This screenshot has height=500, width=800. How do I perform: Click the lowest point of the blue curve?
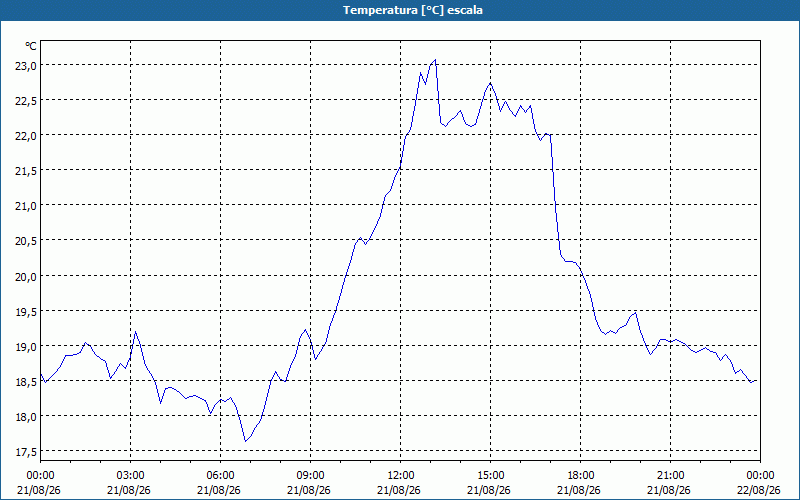click(x=245, y=441)
